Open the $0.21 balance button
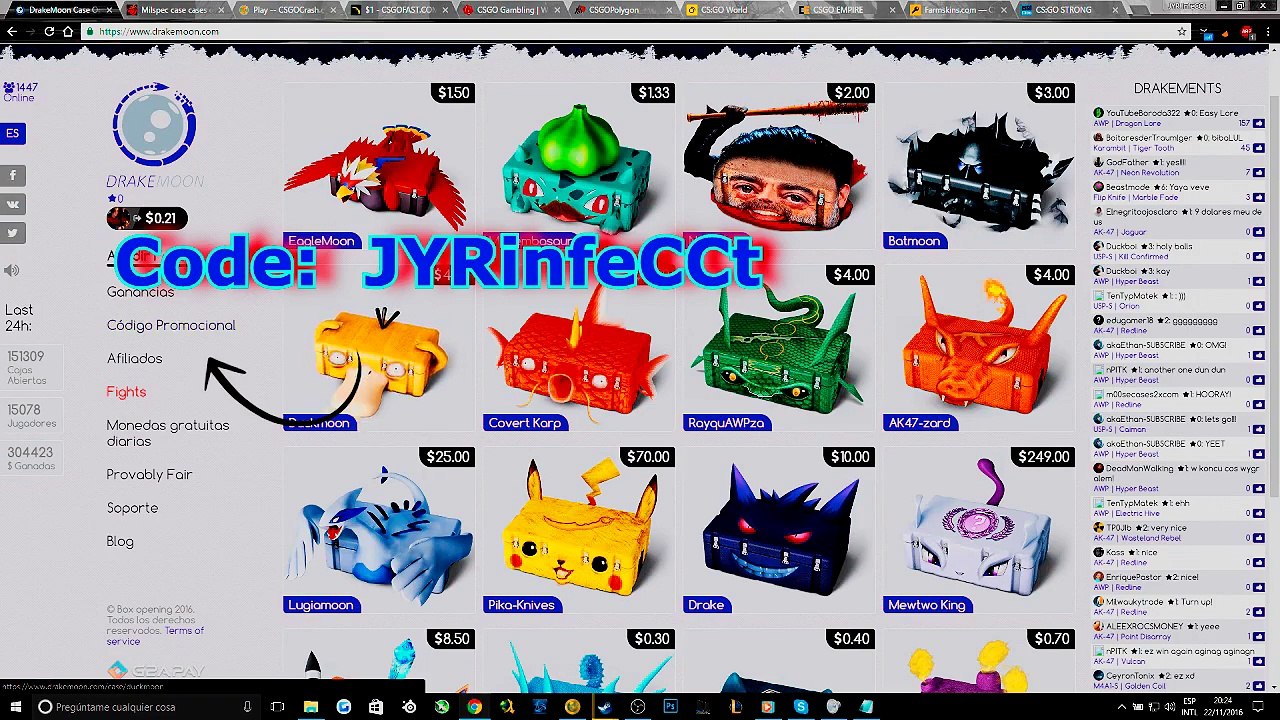 [147, 218]
